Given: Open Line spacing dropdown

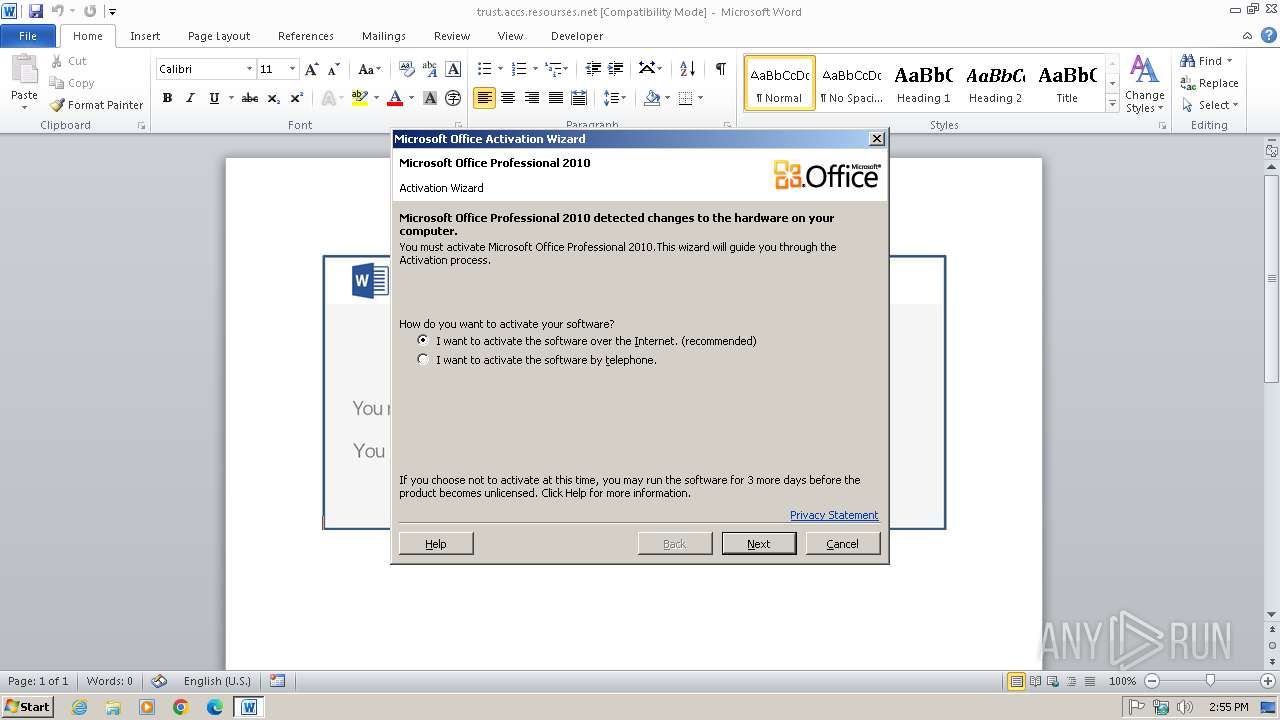Looking at the screenshot, I should click(x=615, y=98).
